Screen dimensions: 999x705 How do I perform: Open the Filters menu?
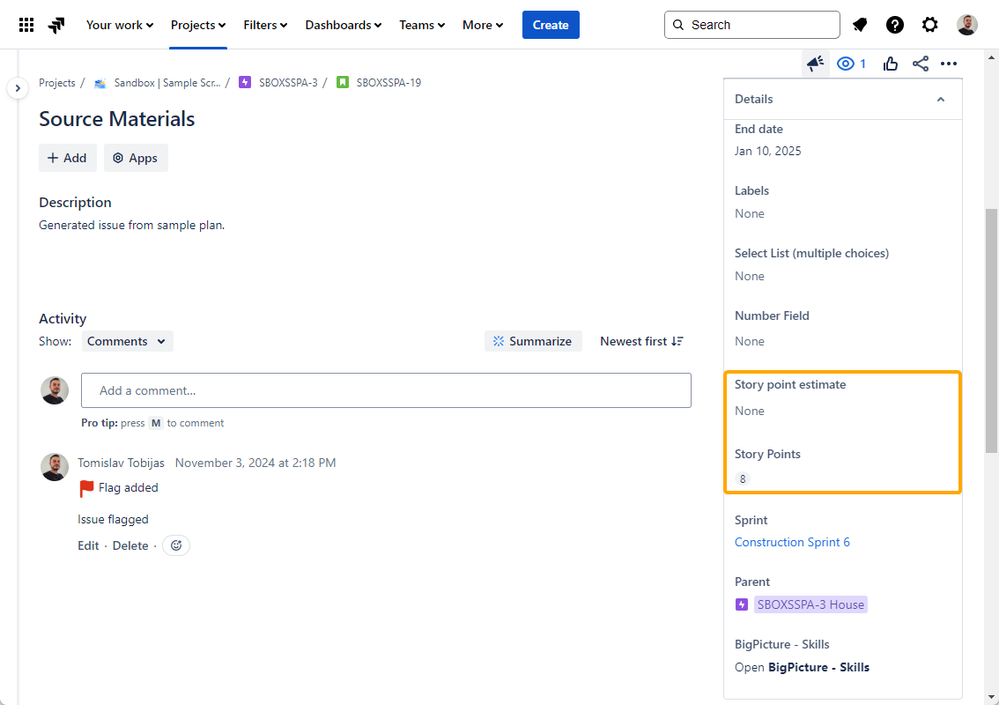click(265, 25)
